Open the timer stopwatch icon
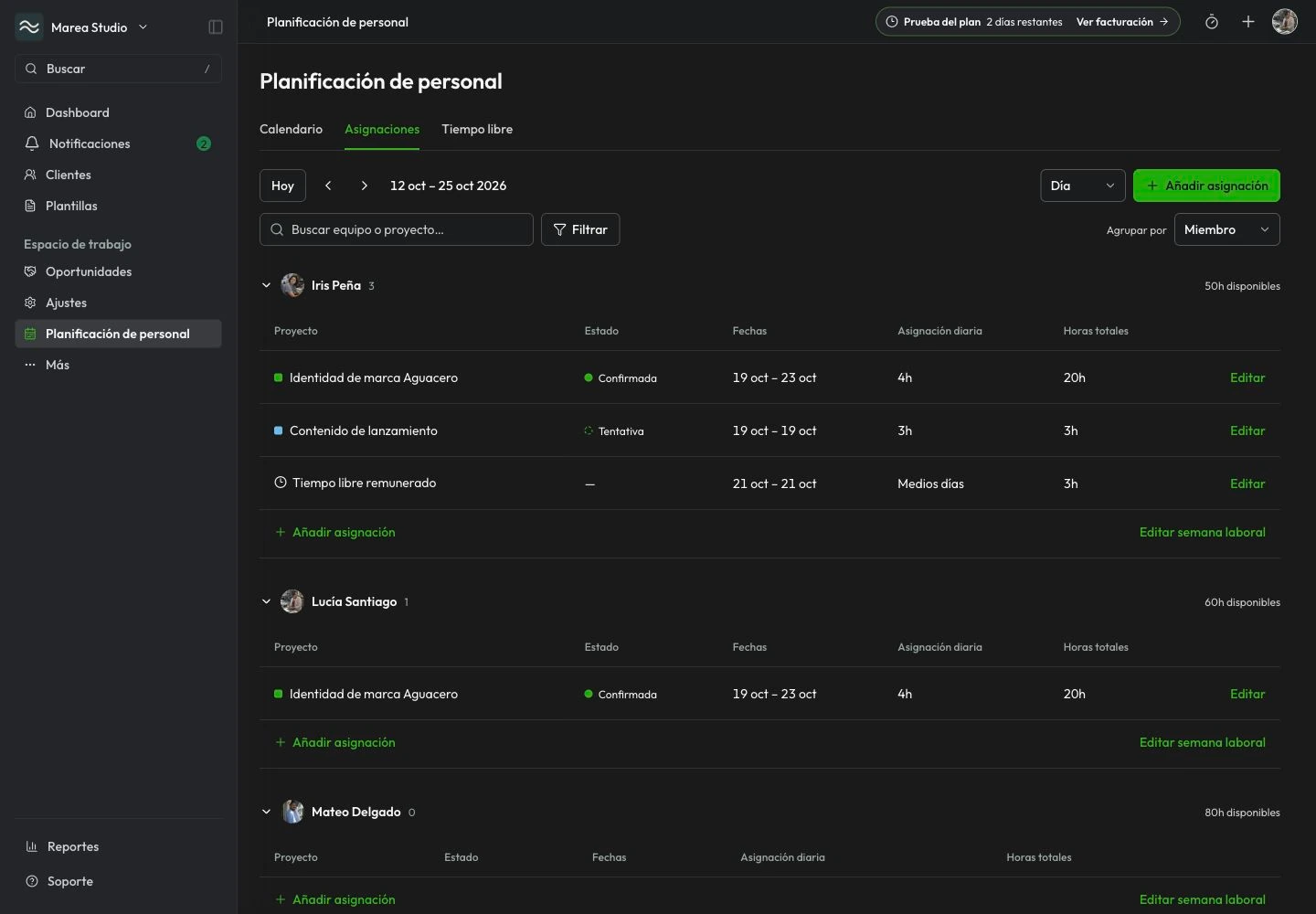1316x914 pixels. pos(1212,22)
